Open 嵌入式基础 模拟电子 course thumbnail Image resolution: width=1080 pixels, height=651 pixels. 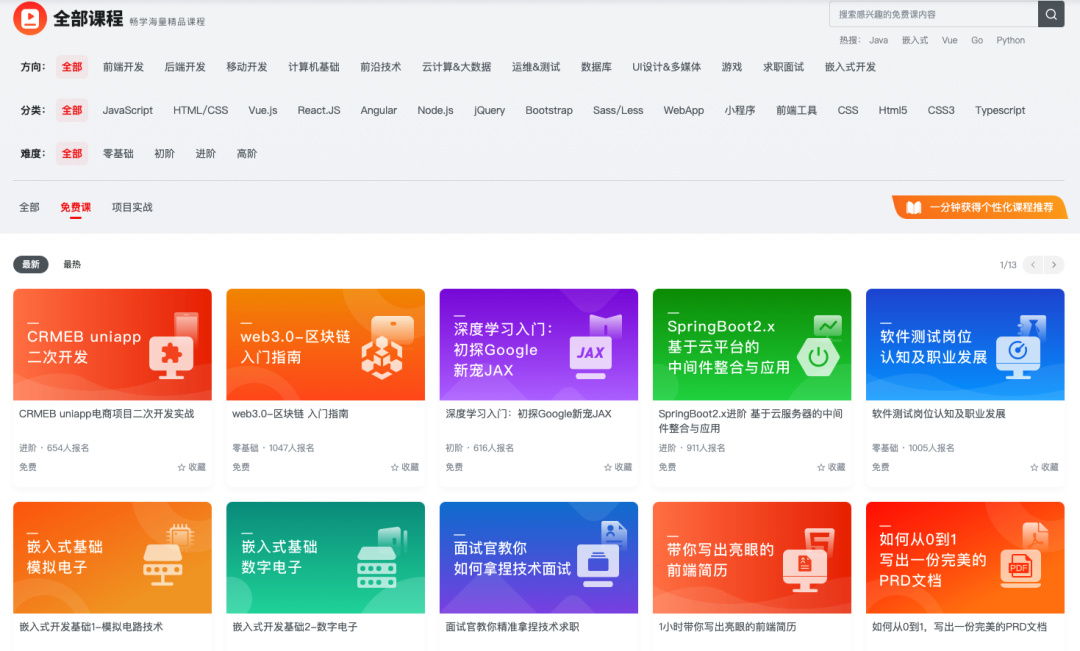coord(112,557)
